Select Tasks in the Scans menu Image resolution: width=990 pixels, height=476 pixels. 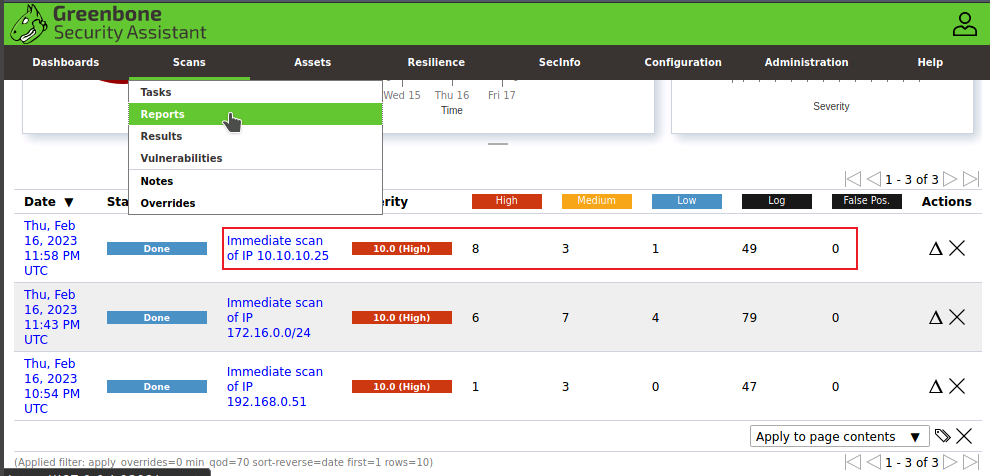pos(156,92)
